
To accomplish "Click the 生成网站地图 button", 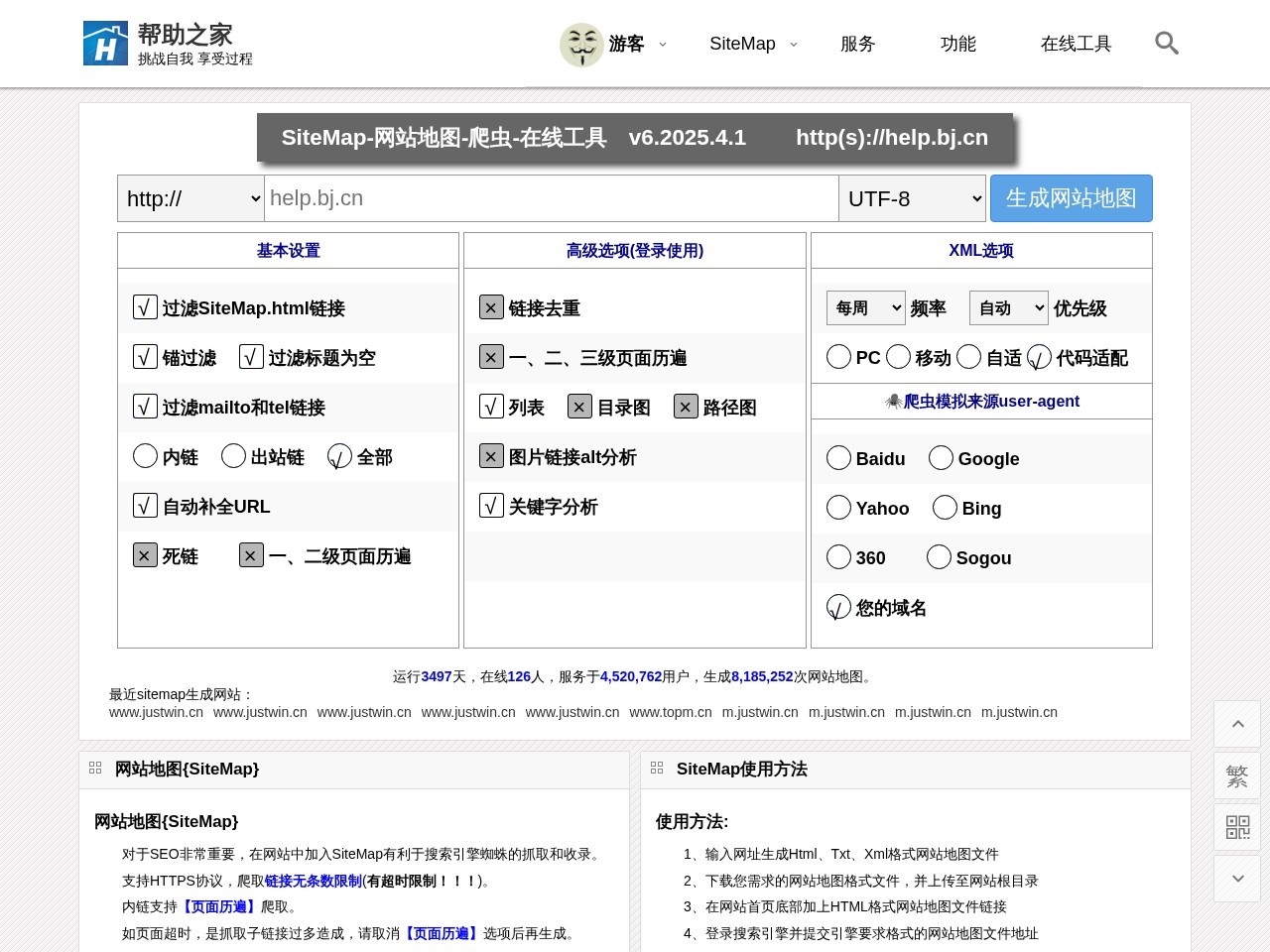I will pyautogui.click(x=1071, y=198).
